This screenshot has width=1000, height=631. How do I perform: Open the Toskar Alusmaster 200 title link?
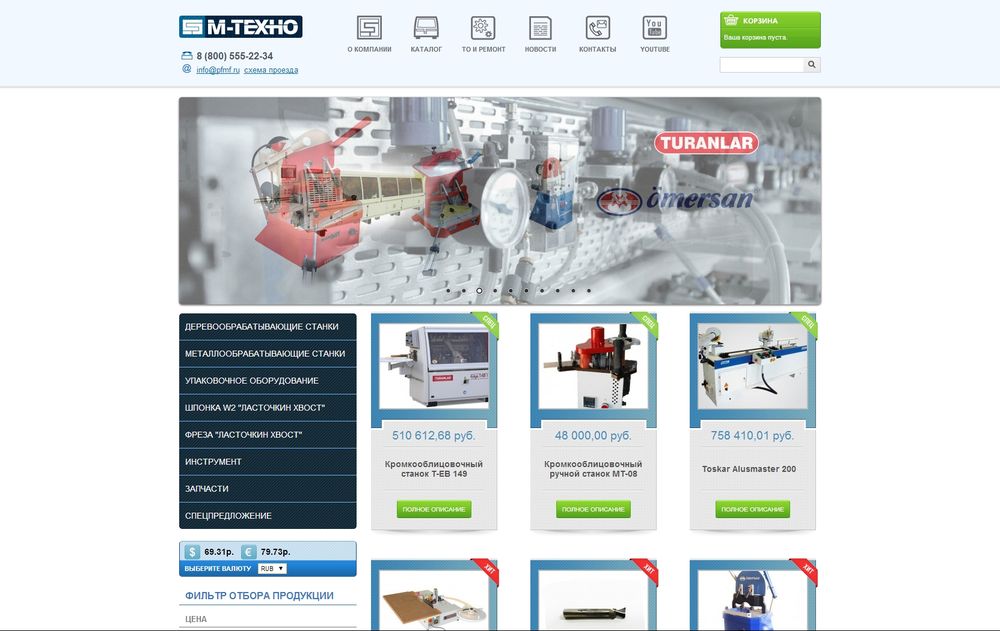[749, 469]
